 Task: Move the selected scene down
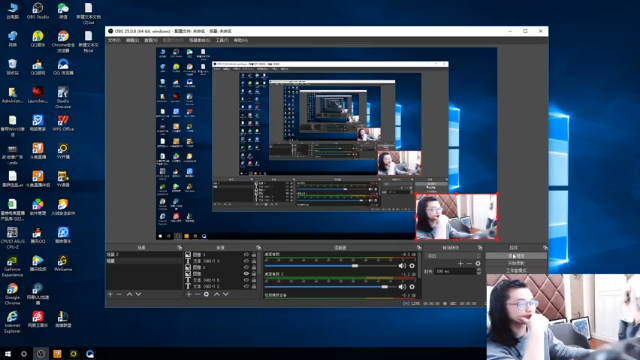click(138, 294)
